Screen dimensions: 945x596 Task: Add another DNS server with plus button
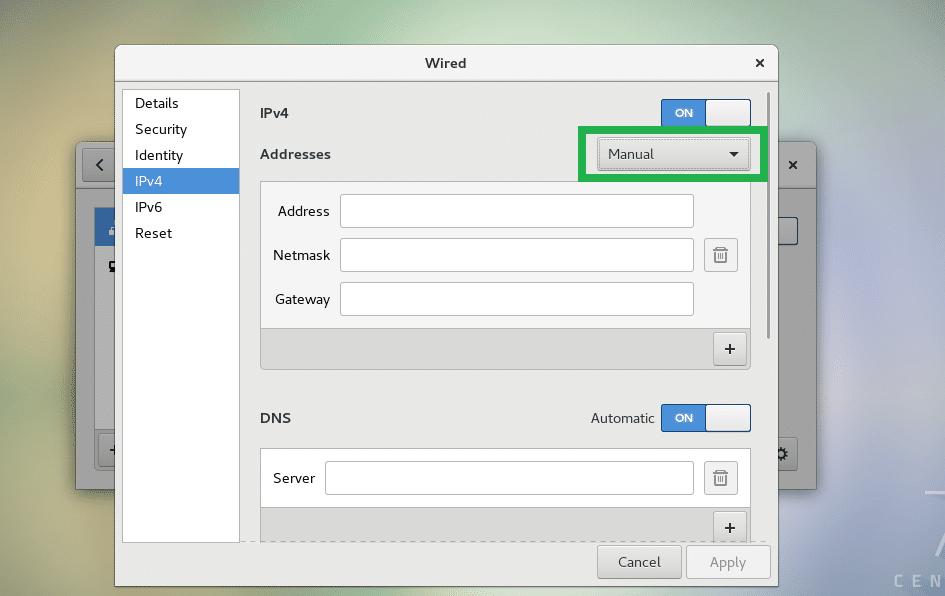[729, 526]
